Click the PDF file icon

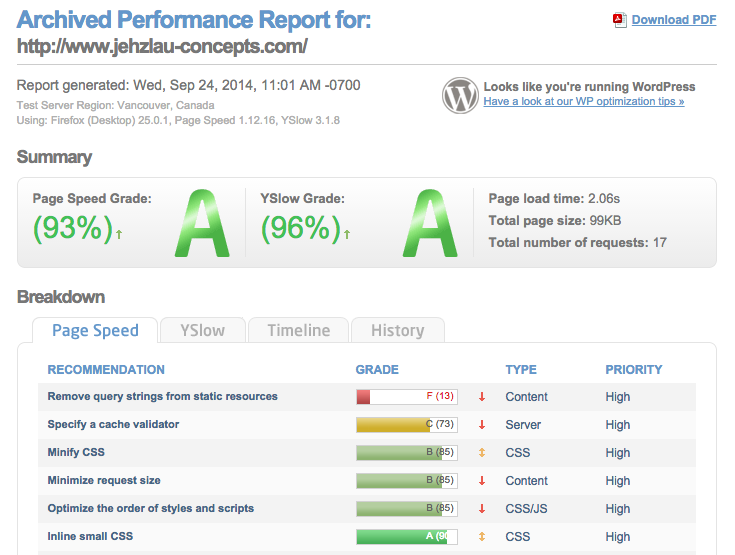tap(619, 19)
